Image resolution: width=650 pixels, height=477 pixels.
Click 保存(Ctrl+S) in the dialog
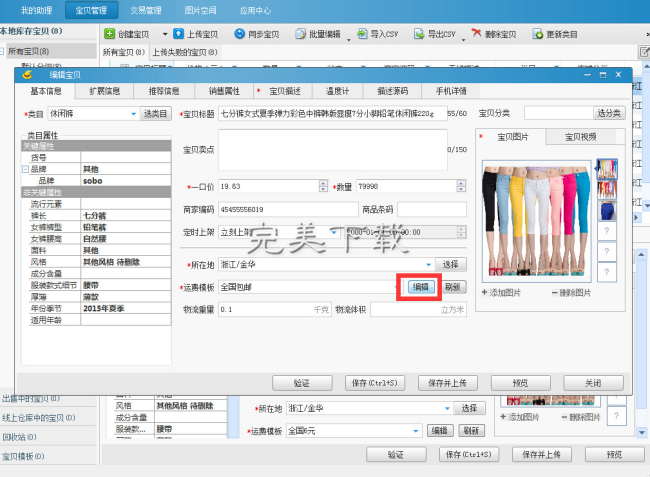tap(375, 383)
